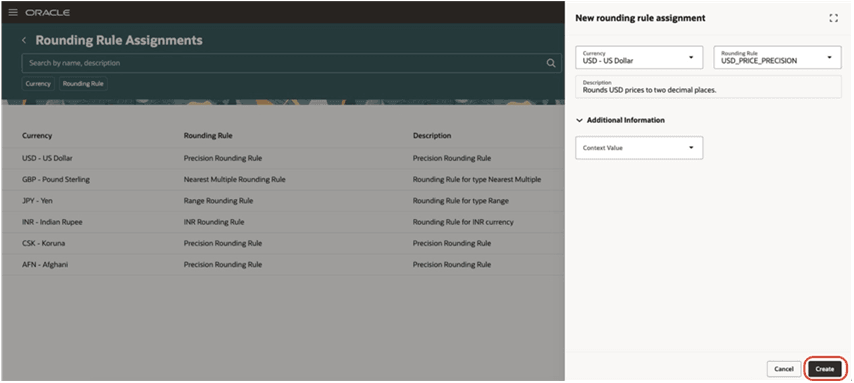Click the Currency column header
The image size is (854, 383).
point(37,136)
